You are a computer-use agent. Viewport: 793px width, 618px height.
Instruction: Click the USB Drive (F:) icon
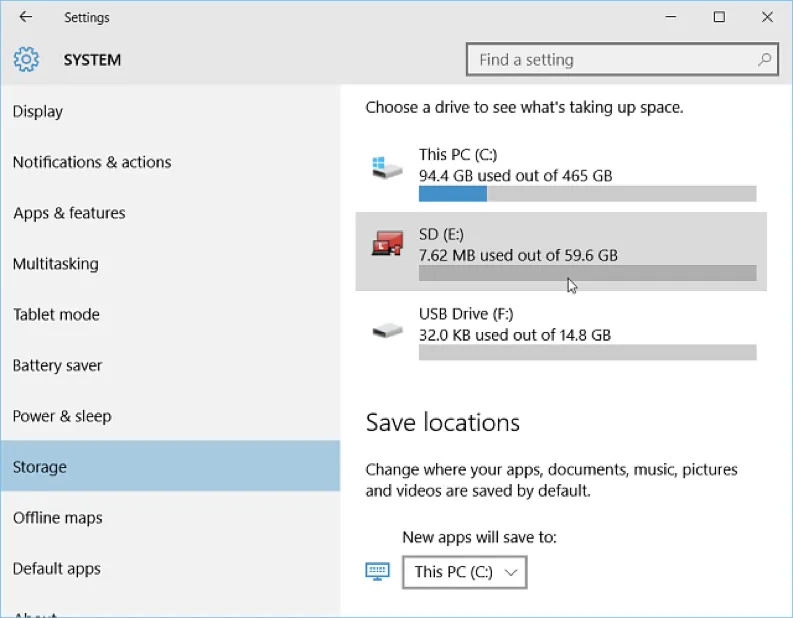387,329
